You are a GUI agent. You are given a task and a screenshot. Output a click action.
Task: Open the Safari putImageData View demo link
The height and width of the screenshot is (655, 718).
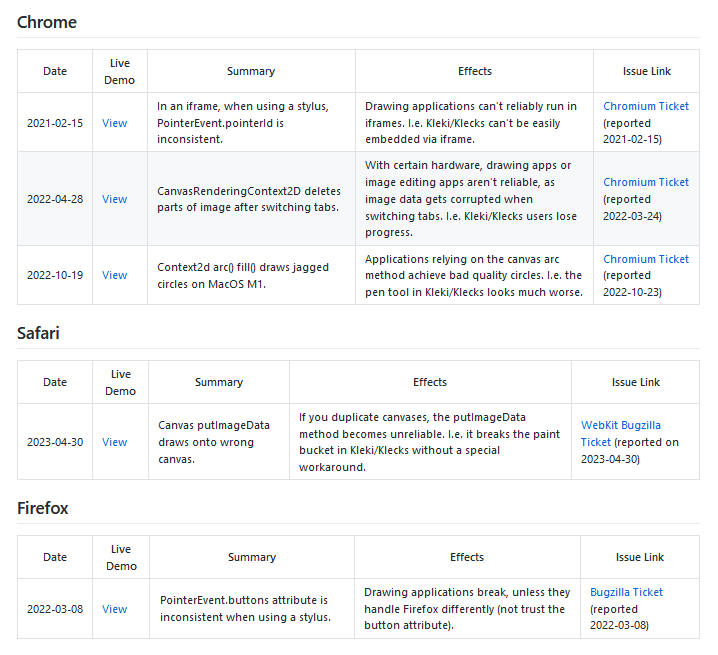pos(114,442)
